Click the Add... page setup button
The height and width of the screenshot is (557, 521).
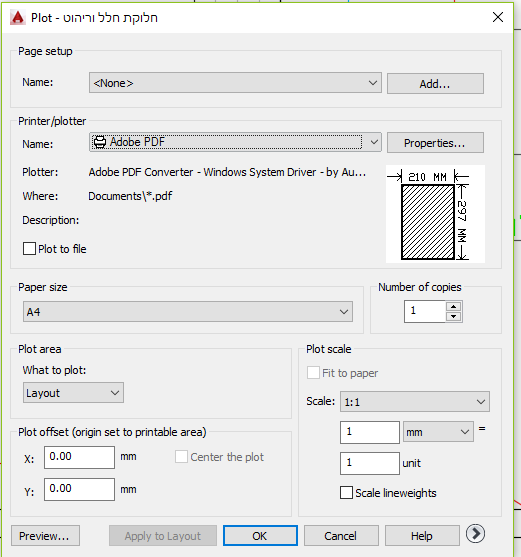coord(435,84)
